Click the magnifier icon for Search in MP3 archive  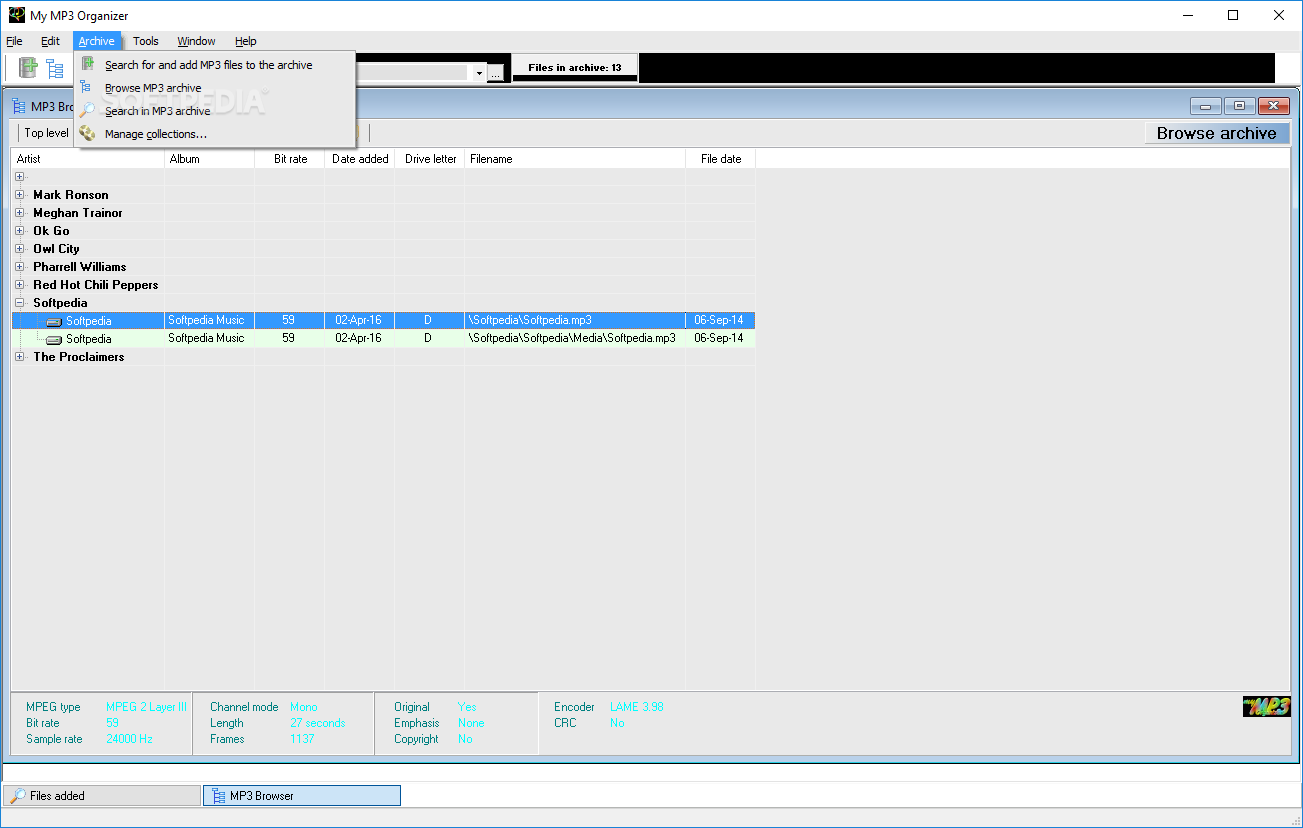click(x=88, y=111)
